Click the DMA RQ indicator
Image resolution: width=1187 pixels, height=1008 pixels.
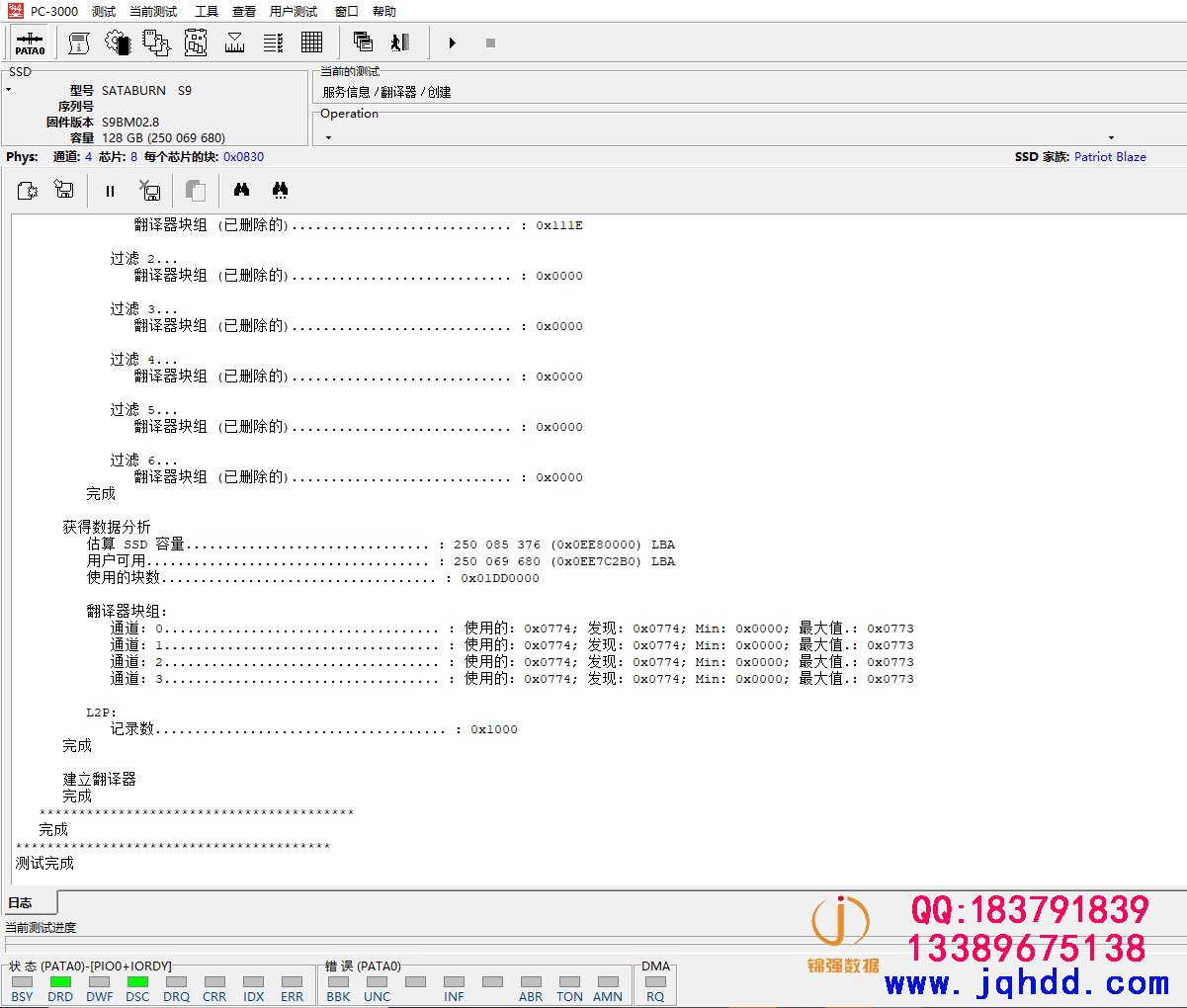tap(656, 982)
